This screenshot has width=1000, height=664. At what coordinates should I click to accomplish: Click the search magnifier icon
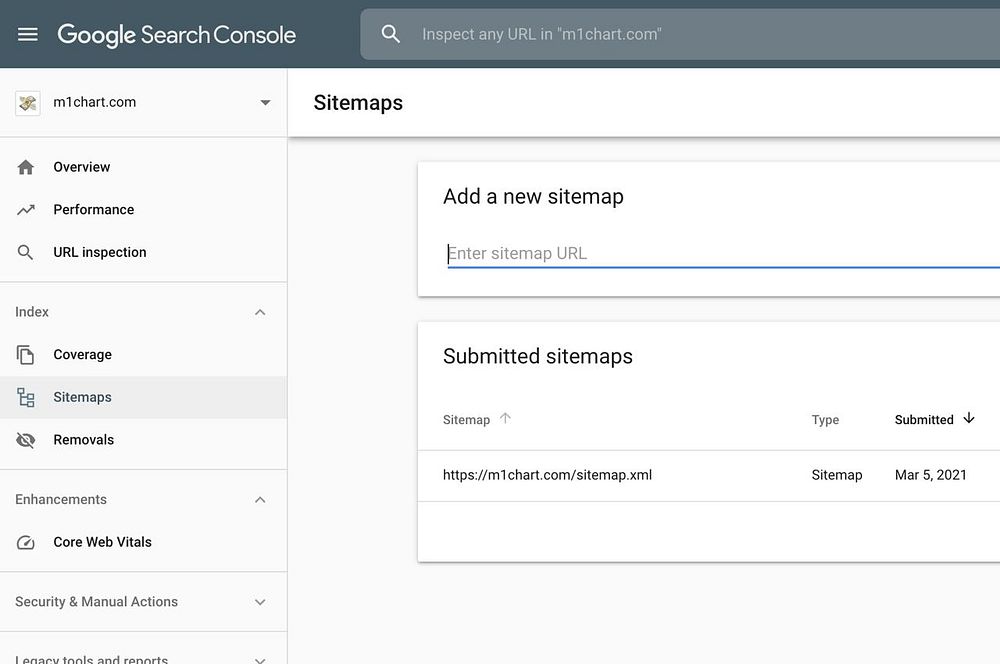391,34
